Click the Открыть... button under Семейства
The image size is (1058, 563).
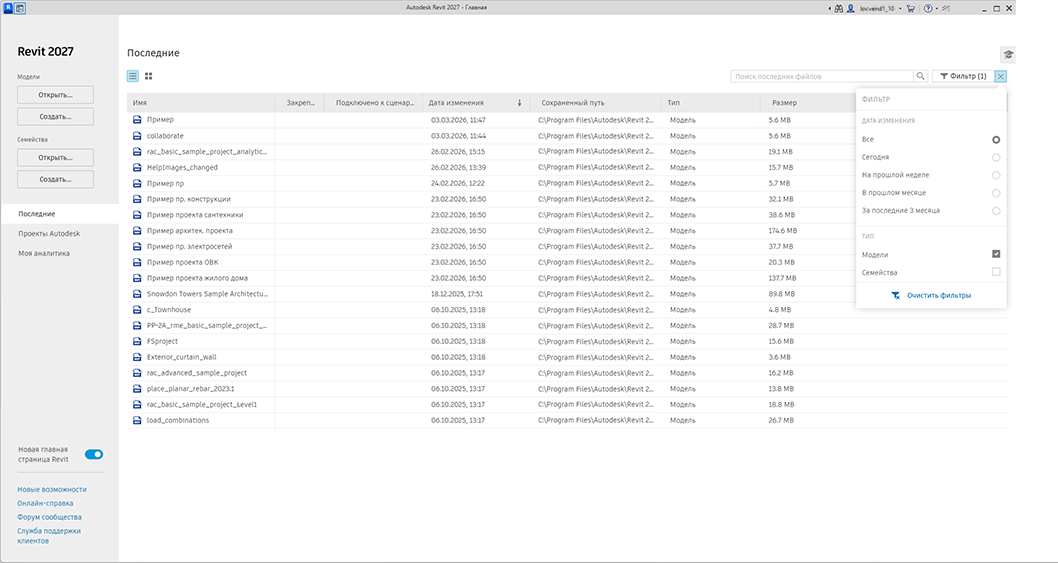point(55,157)
